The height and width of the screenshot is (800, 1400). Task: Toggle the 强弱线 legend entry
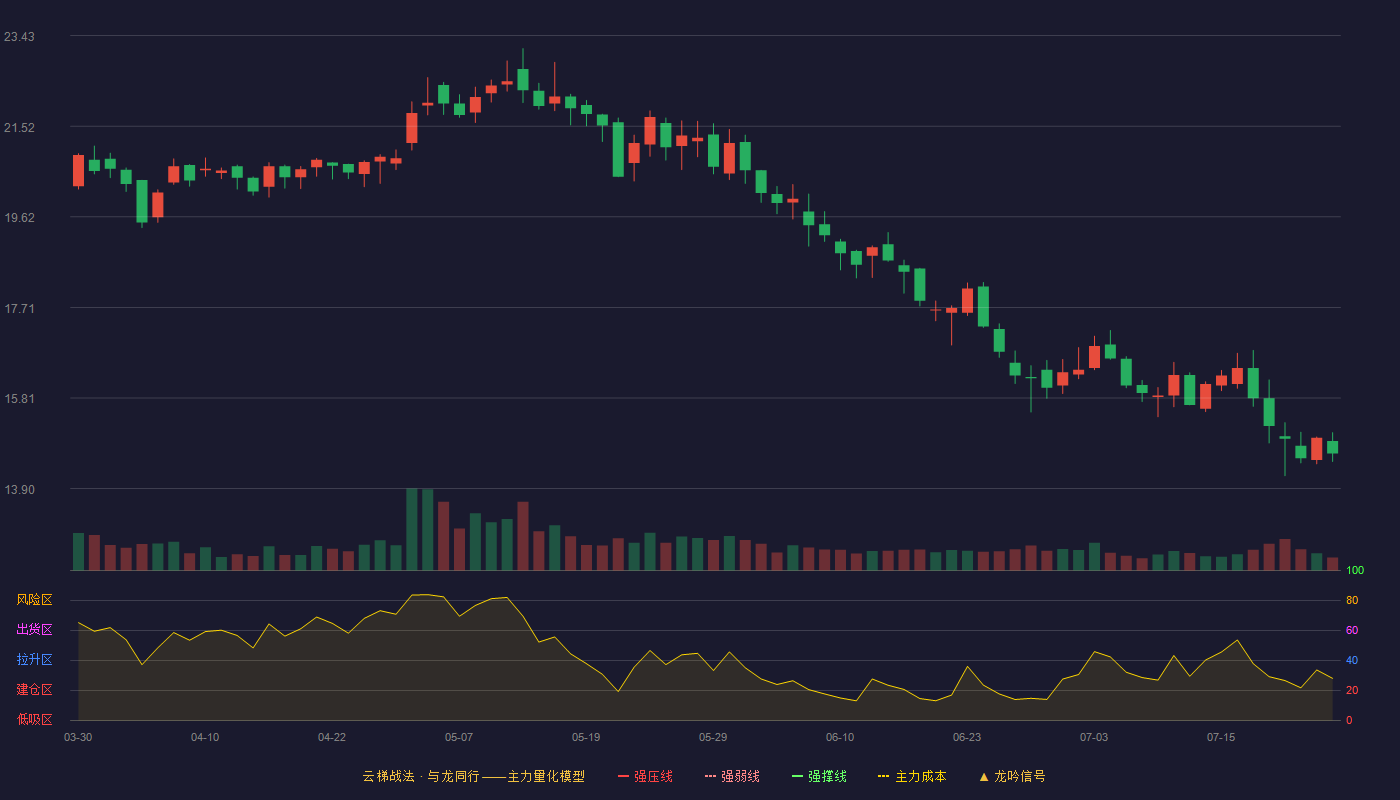732,776
